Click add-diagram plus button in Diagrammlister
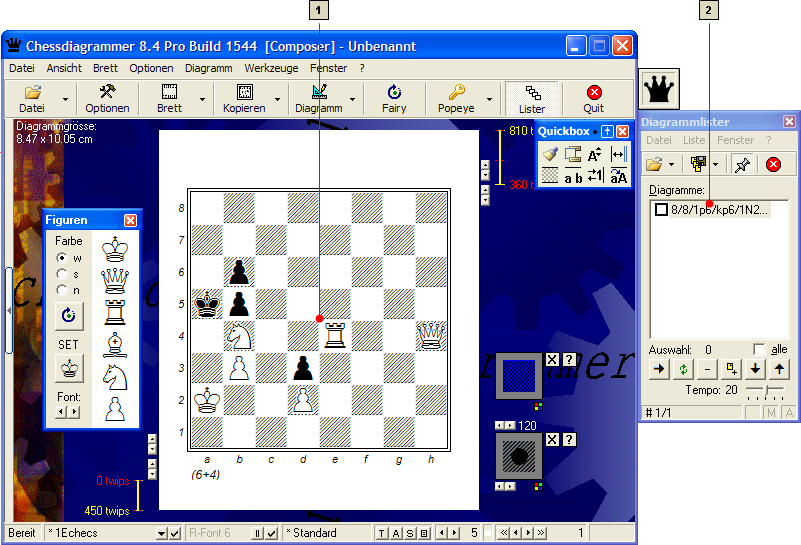Image resolution: width=801 pixels, height=545 pixels. click(732, 369)
